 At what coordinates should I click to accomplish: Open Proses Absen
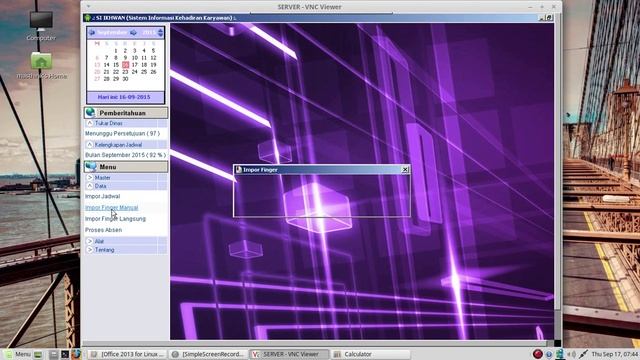[103, 230]
